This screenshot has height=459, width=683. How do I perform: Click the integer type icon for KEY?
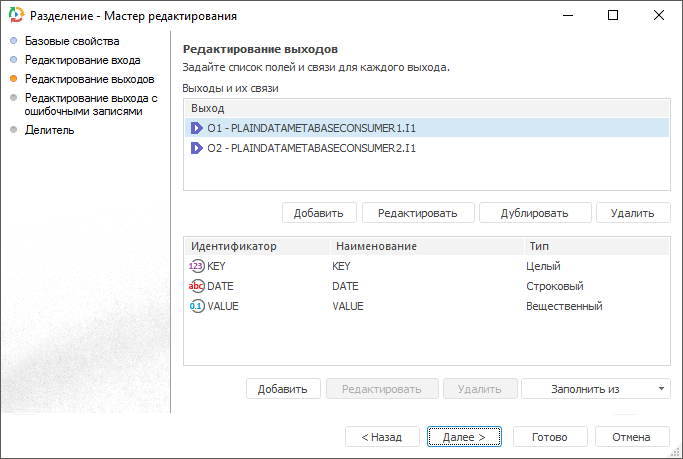click(x=196, y=266)
